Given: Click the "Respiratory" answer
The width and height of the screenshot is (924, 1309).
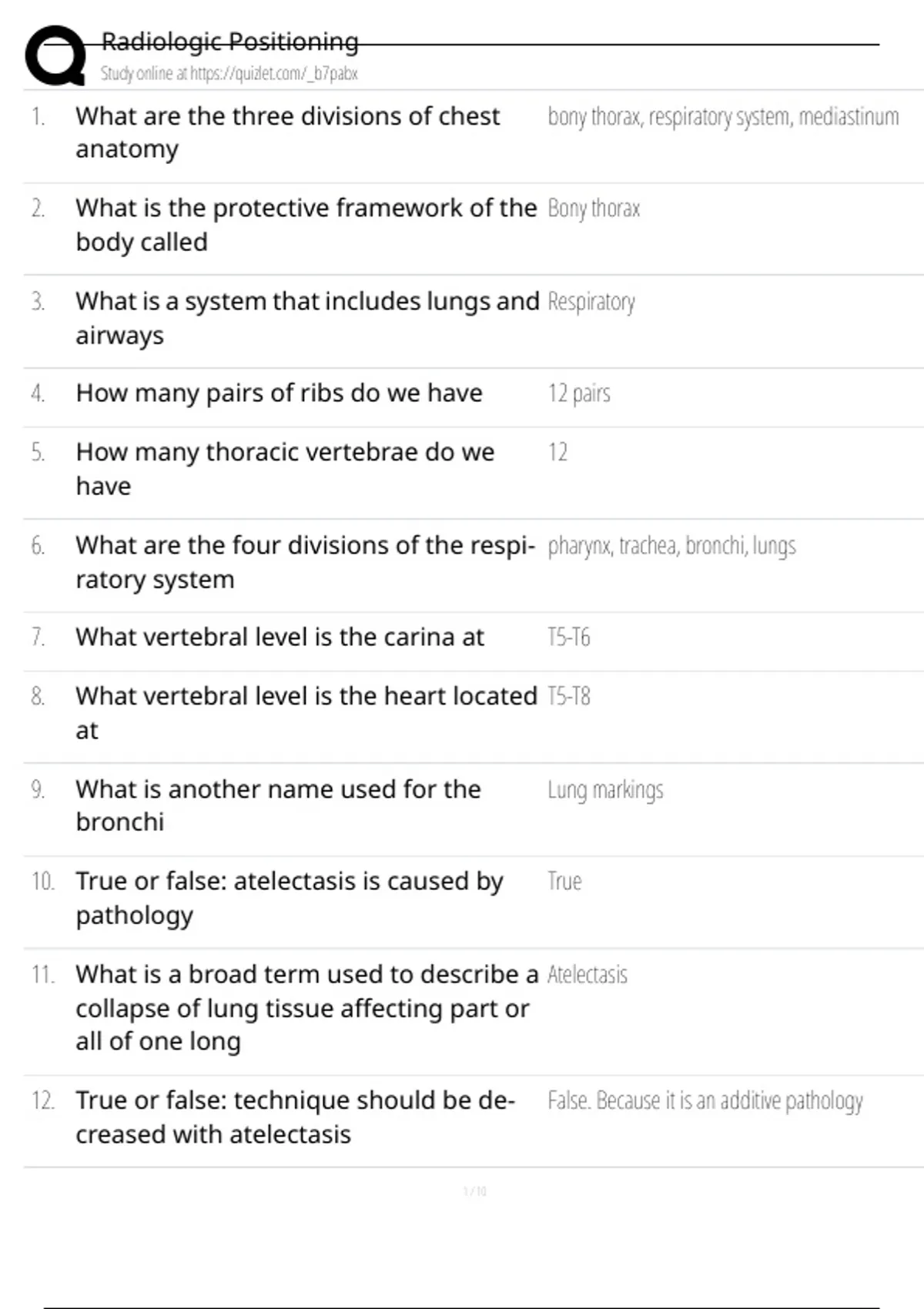Looking at the screenshot, I should click(591, 302).
